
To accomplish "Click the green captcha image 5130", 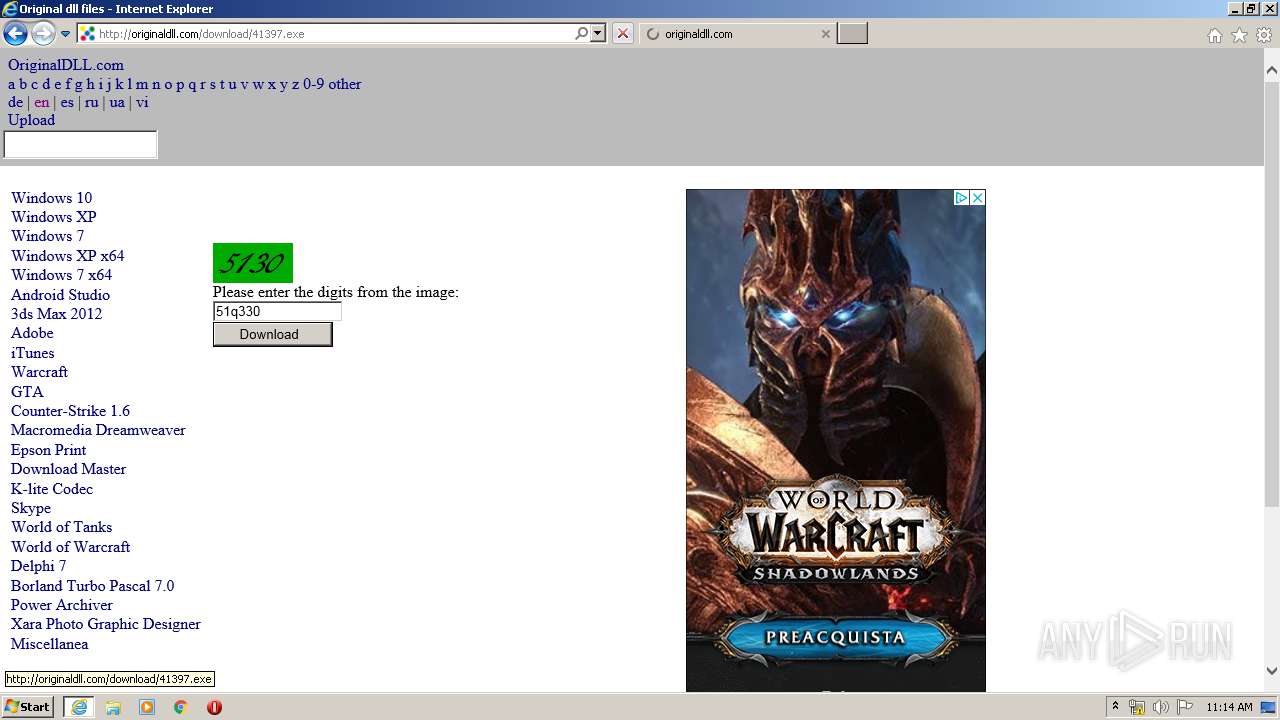I will (x=253, y=263).
